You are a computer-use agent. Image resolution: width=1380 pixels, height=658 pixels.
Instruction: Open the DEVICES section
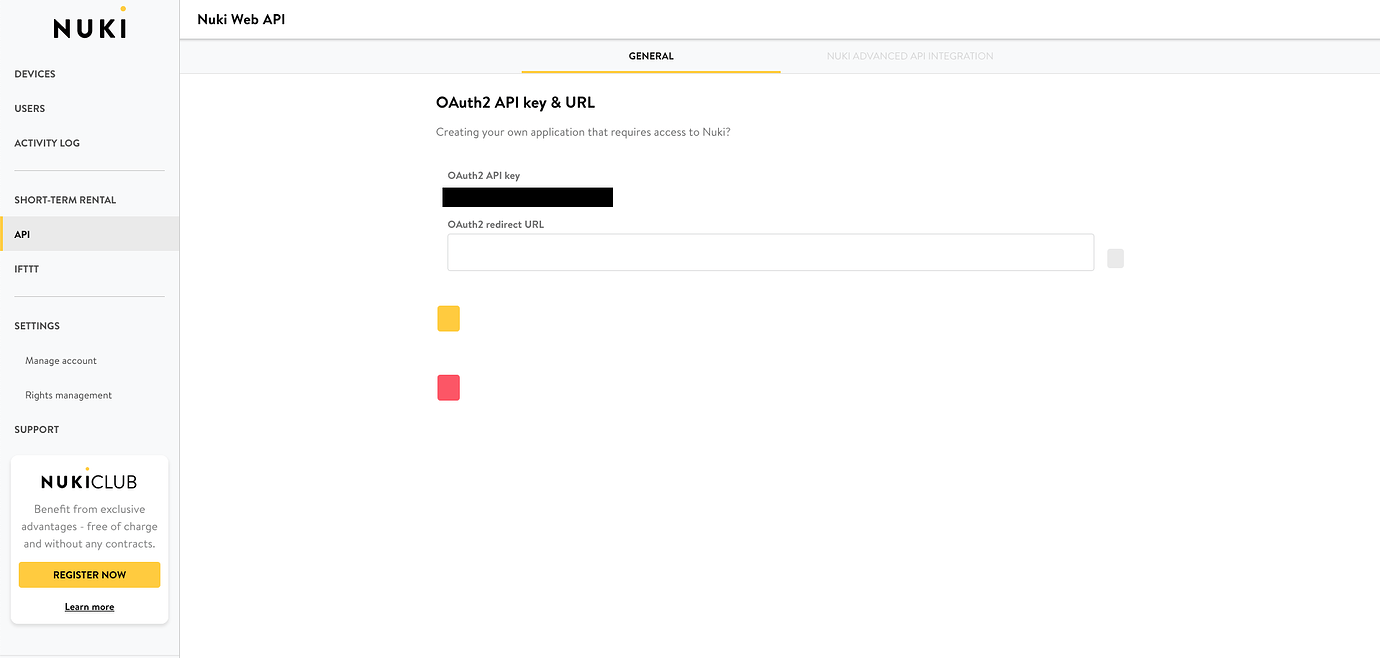pos(35,73)
